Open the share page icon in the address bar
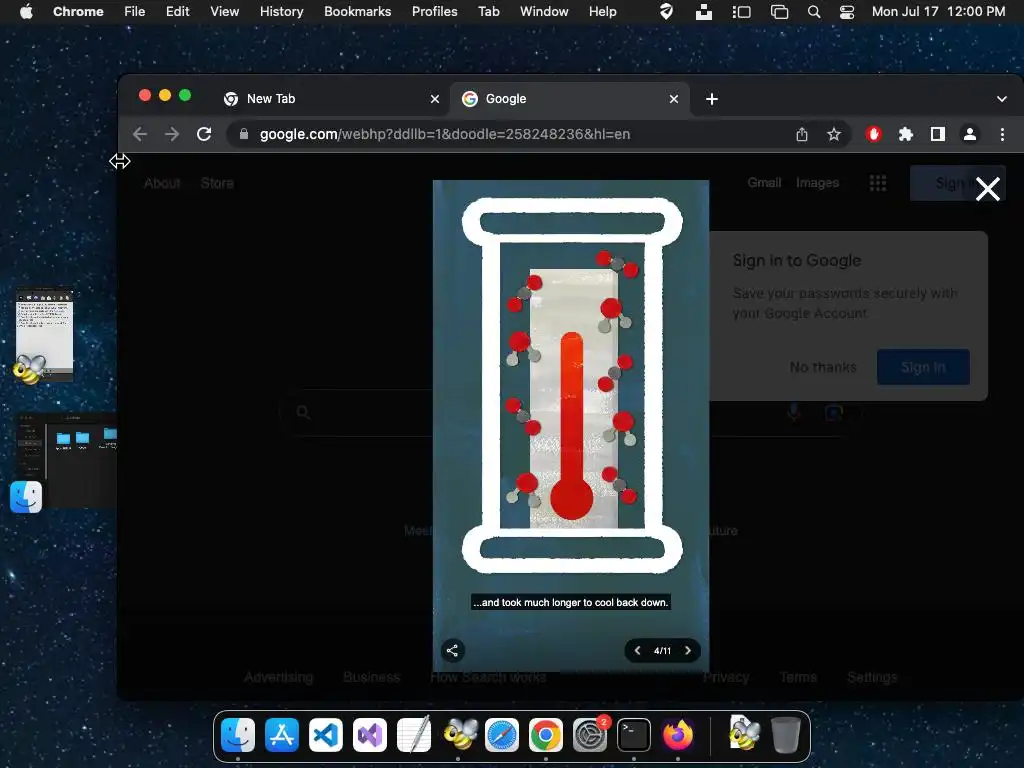 tap(802, 135)
